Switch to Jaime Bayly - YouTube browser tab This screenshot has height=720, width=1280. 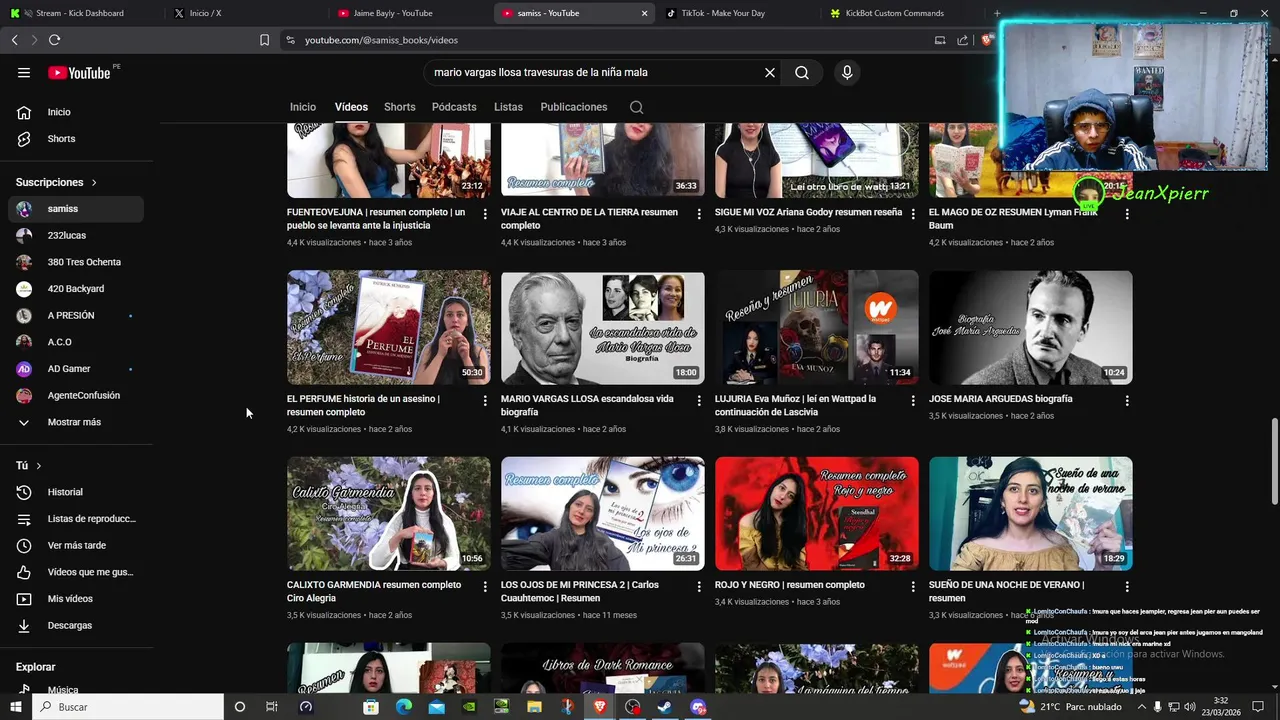[408, 13]
